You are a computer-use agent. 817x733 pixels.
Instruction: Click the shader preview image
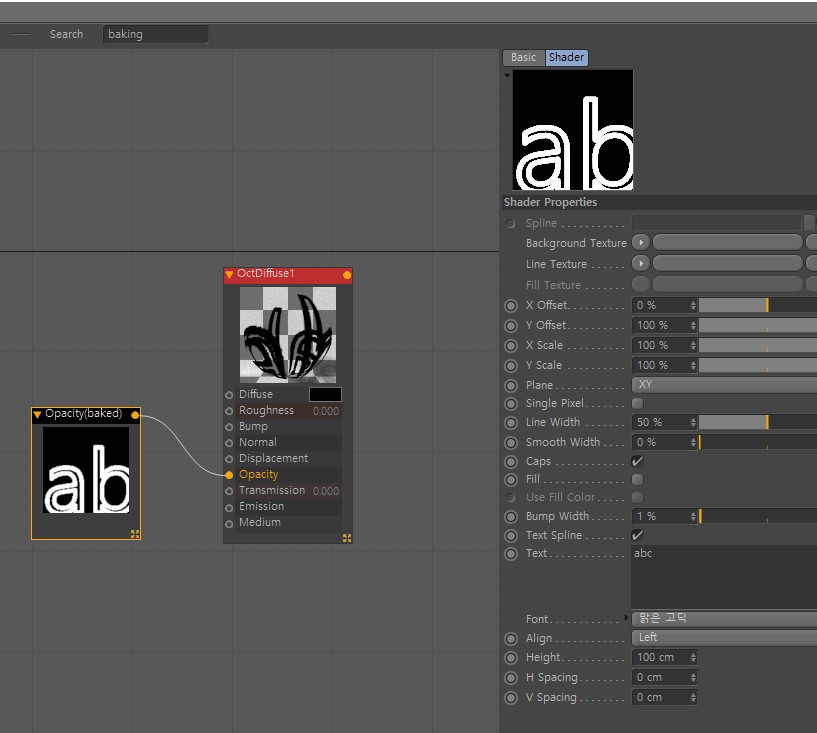573,130
